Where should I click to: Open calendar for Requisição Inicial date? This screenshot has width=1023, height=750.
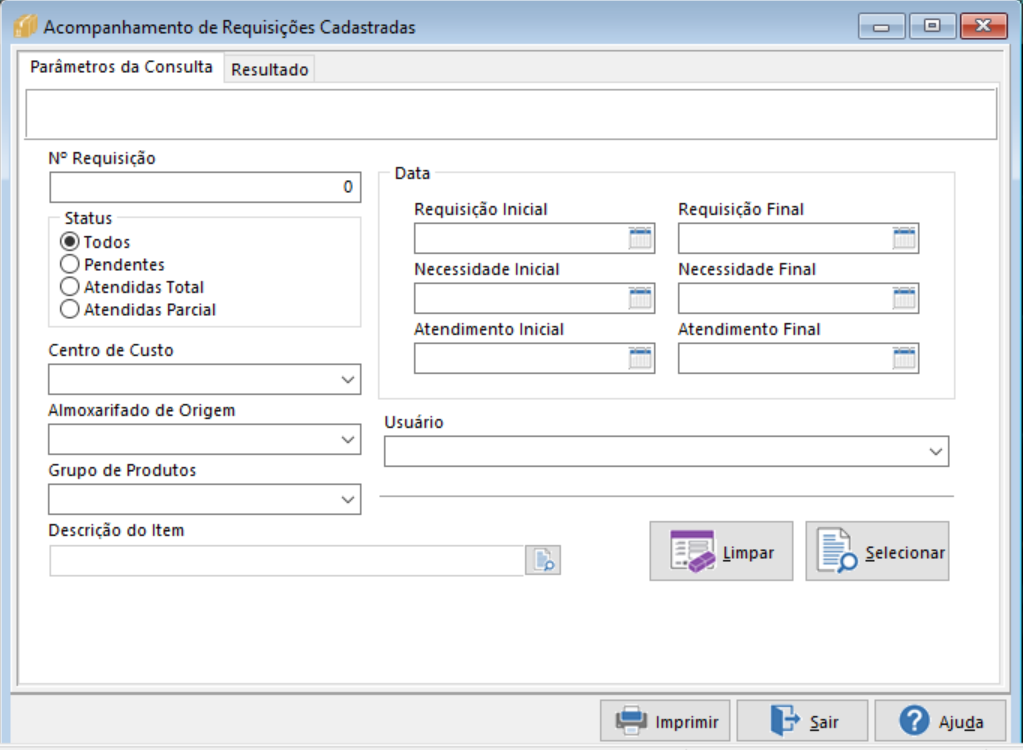[x=640, y=238]
